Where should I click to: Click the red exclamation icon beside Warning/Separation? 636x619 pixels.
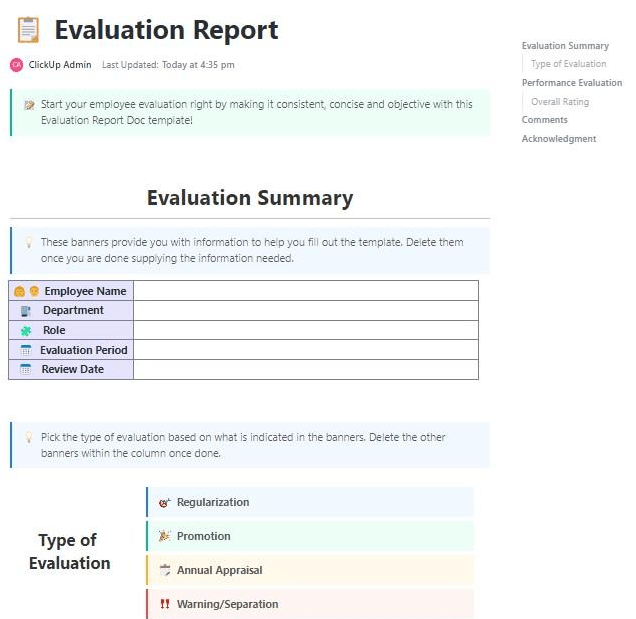click(164, 604)
